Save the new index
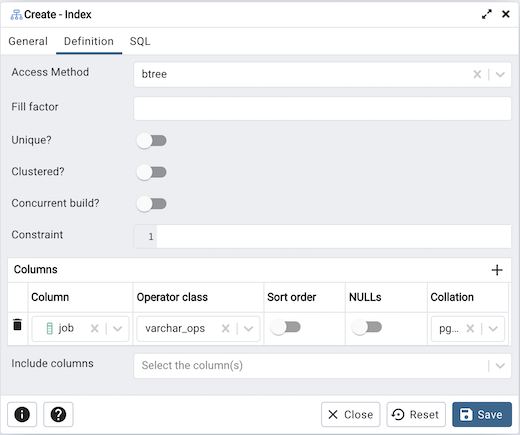The image size is (520, 435). 482,415
